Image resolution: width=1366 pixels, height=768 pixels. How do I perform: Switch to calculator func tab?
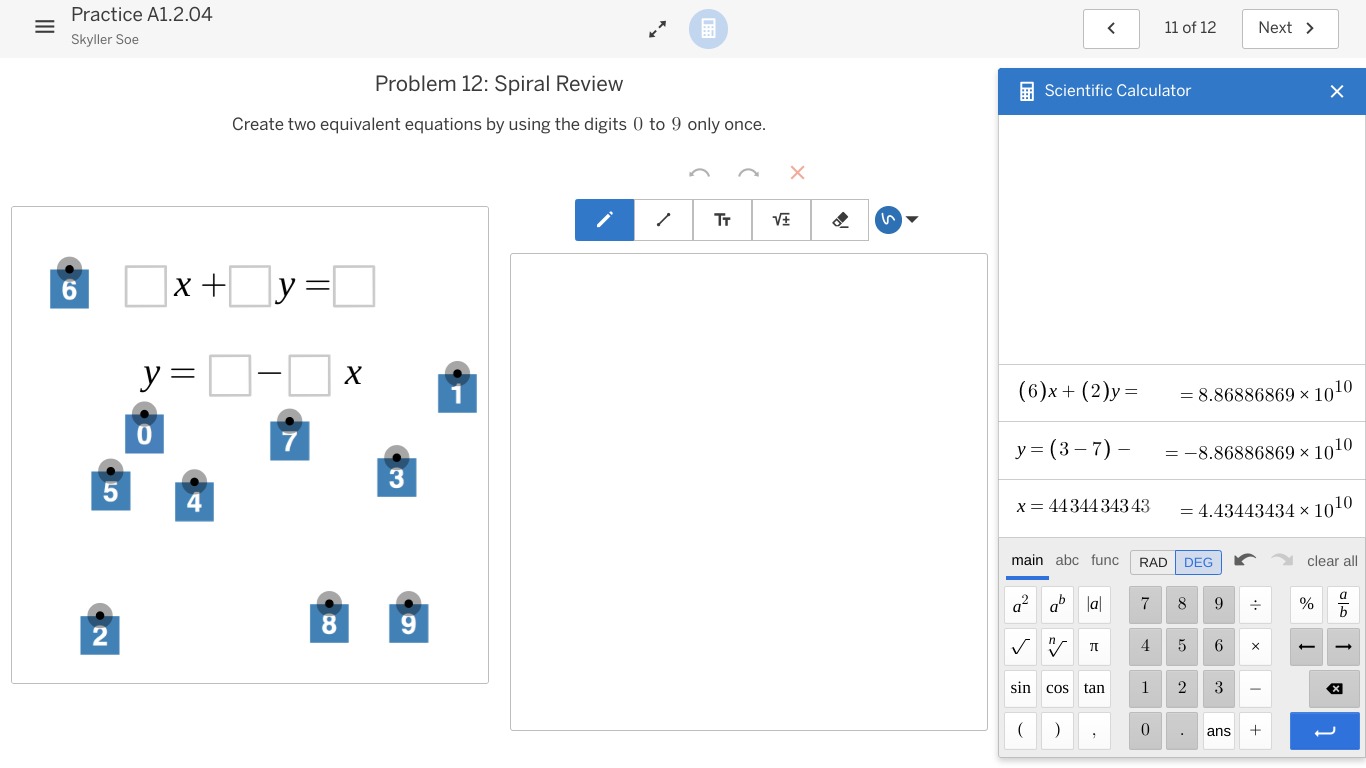click(1105, 561)
